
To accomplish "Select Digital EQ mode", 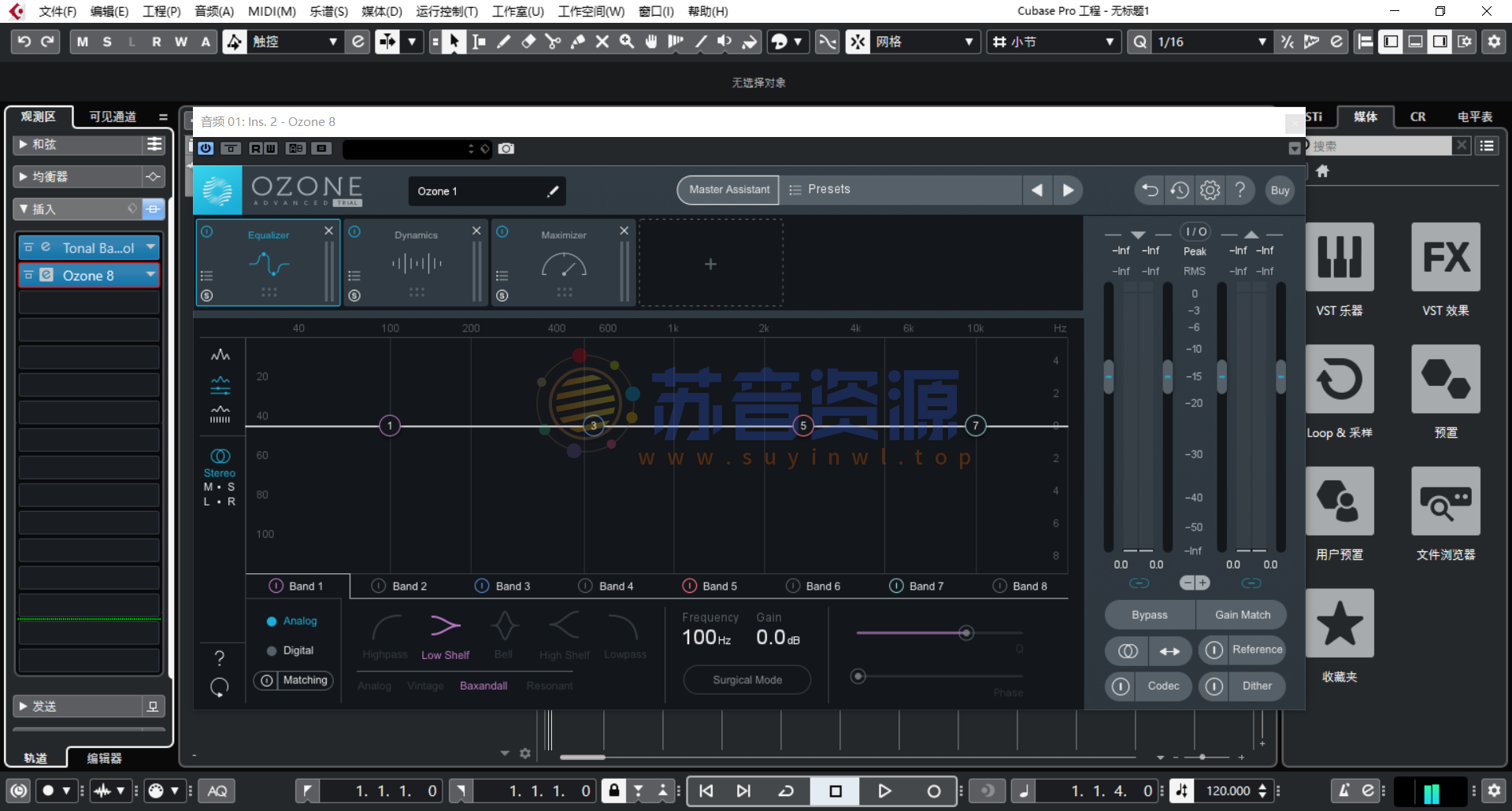I will tap(291, 650).
